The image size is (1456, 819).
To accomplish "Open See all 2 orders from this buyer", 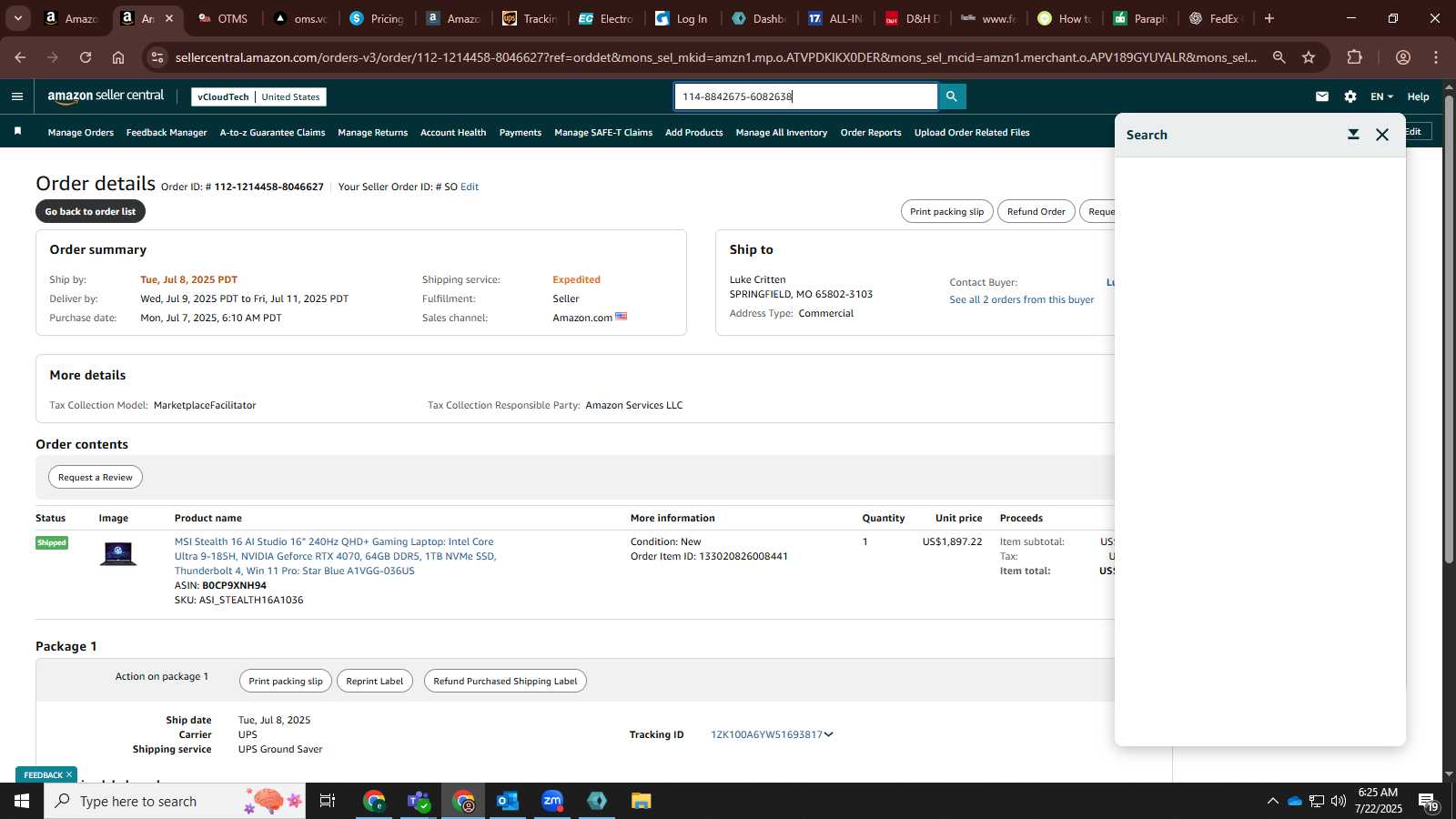I will [1022, 299].
